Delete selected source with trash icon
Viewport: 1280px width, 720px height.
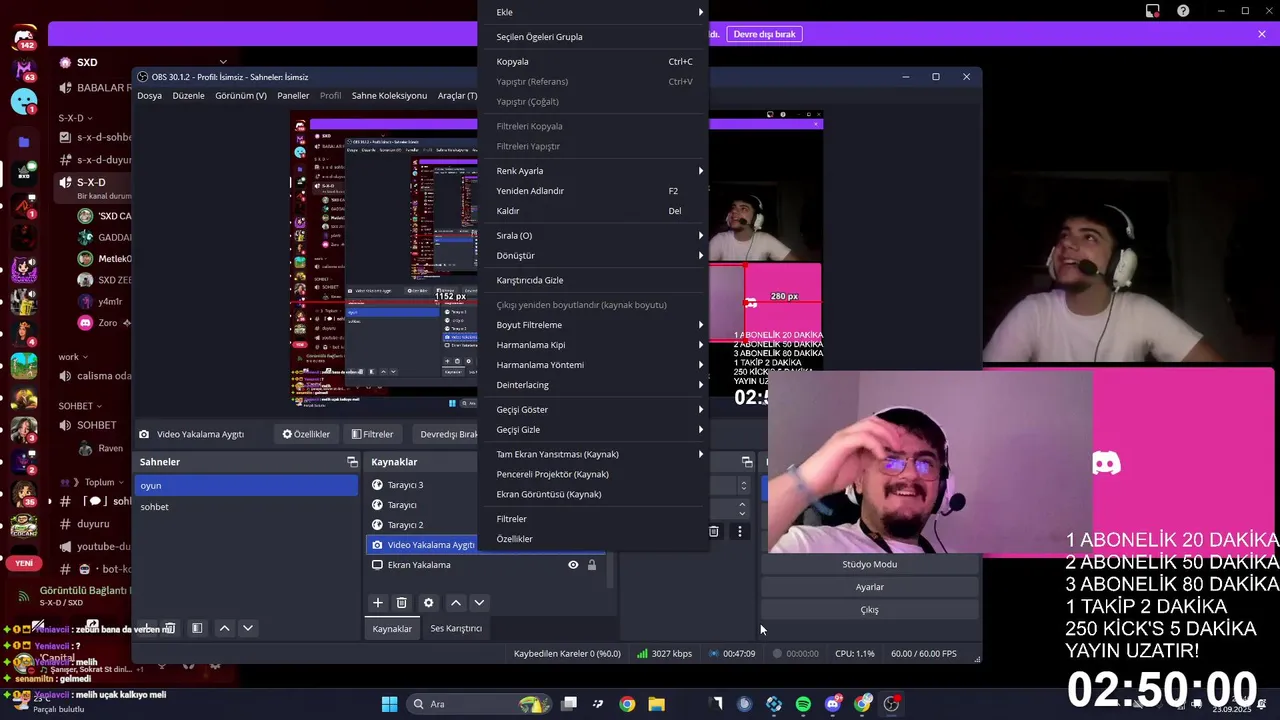point(401,603)
